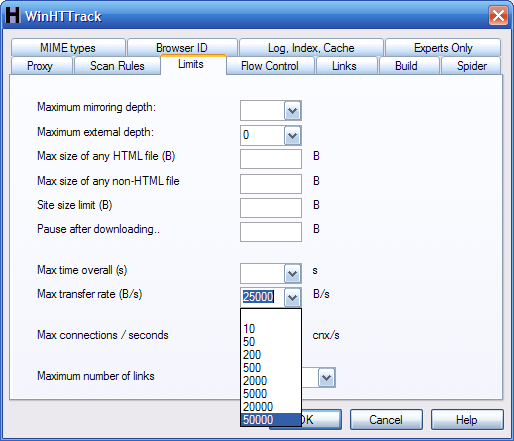
Task: Open the Experts Only tab
Action: [443, 48]
